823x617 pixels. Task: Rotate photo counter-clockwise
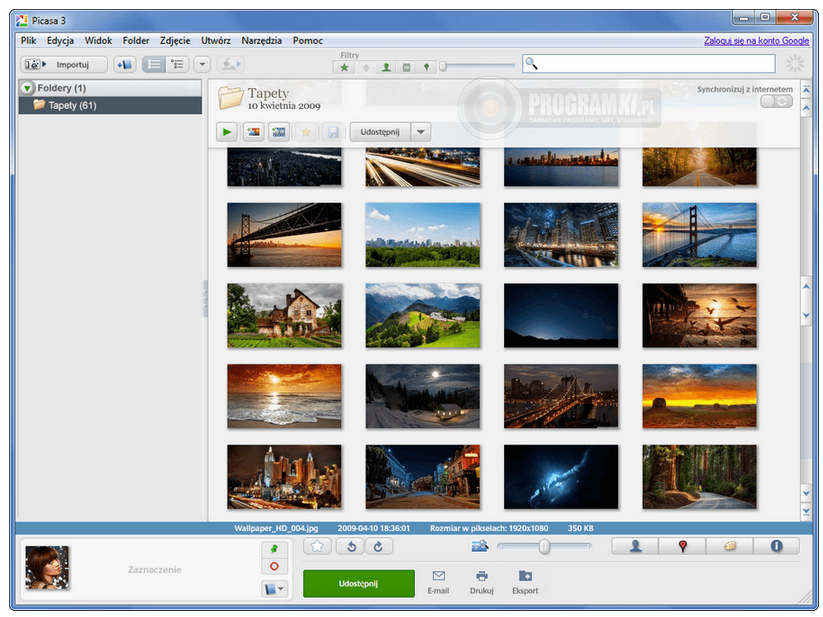pos(351,547)
